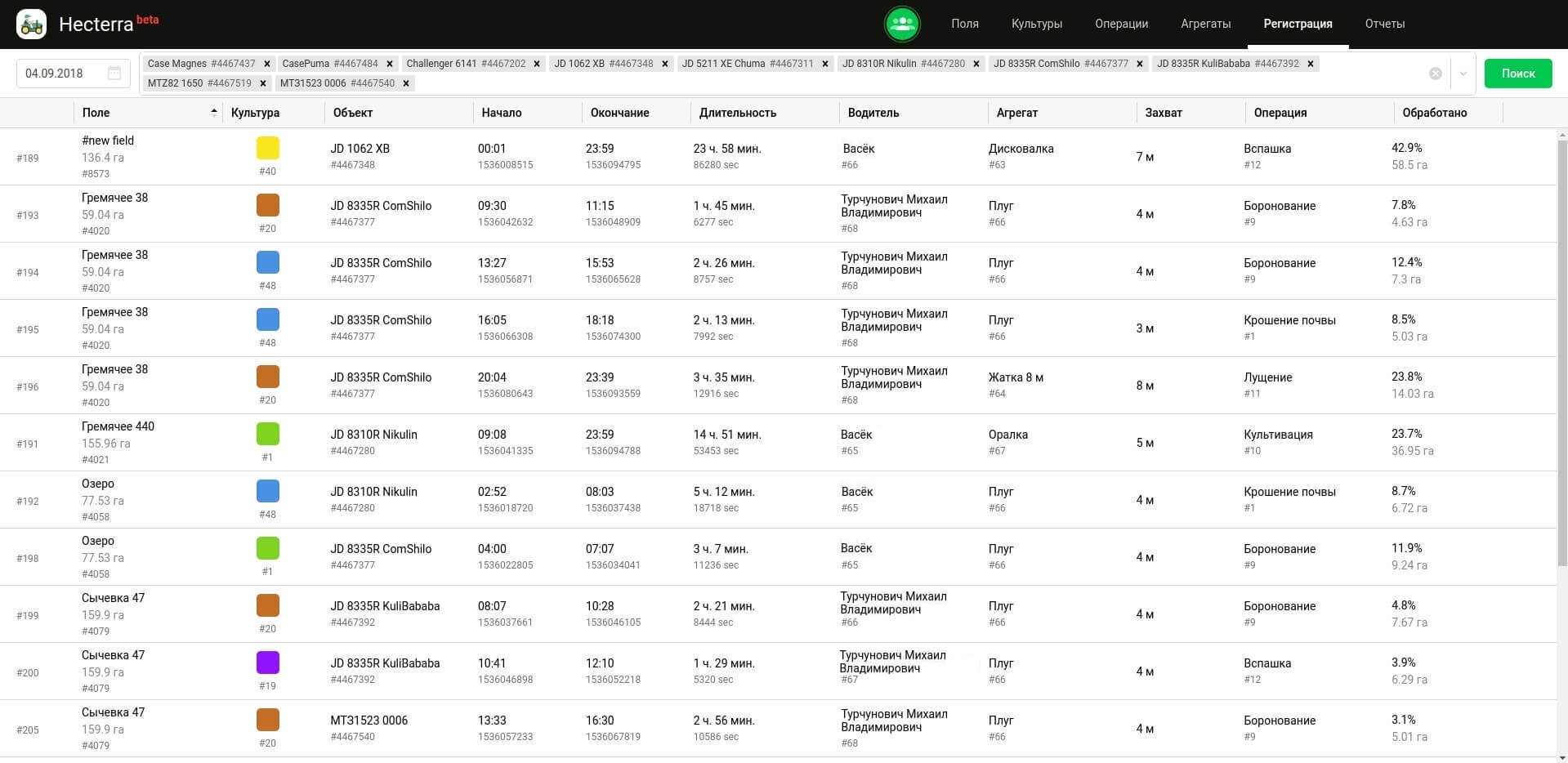This screenshot has width=1568, height=763.
Task: Click the date field showing 04.09.2018
Action: [x=61, y=74]
